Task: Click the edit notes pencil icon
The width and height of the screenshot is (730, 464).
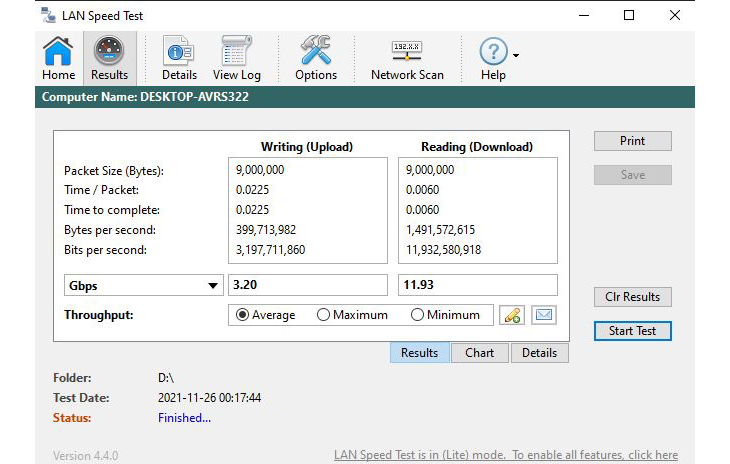Action: pyautogui.click(x=512, y=315)
